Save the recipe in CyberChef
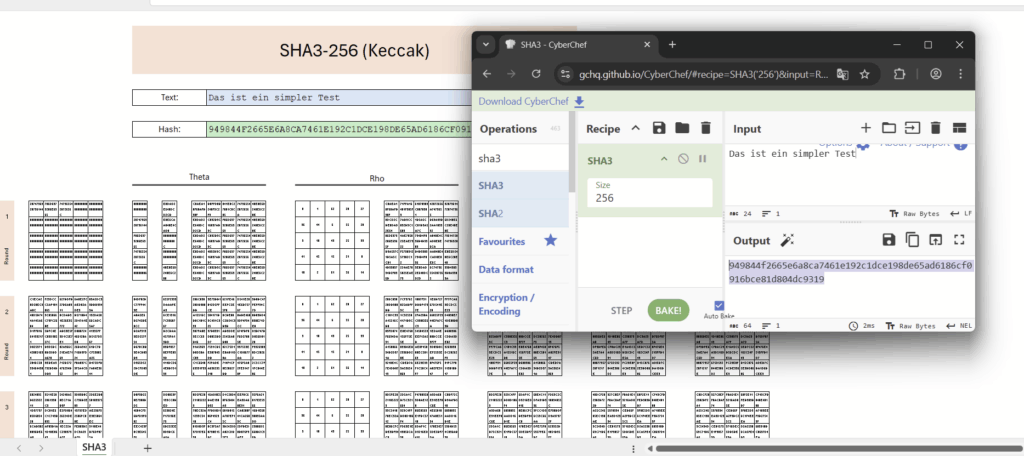Screen dimensions: 1024x456 [x=659, y=128]
